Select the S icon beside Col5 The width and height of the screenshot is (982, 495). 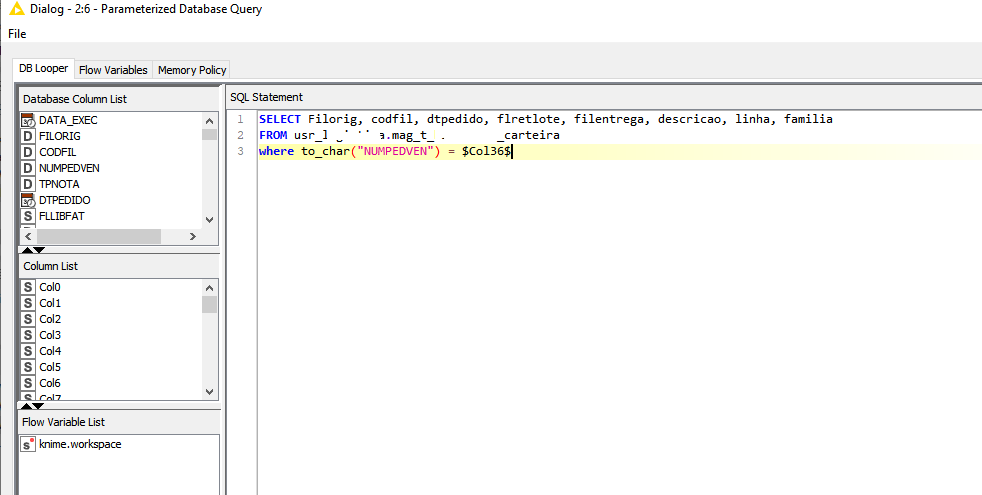click(28, 367)
